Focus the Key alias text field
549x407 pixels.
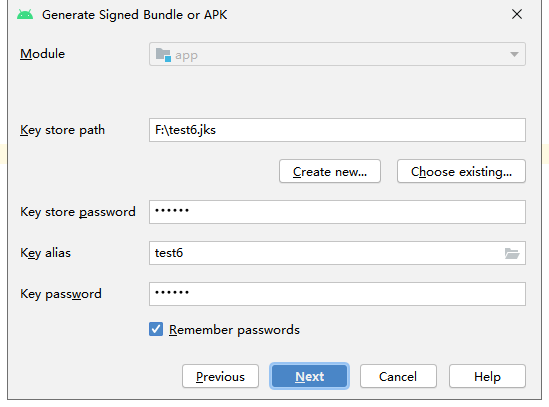[x=326, y=253]
